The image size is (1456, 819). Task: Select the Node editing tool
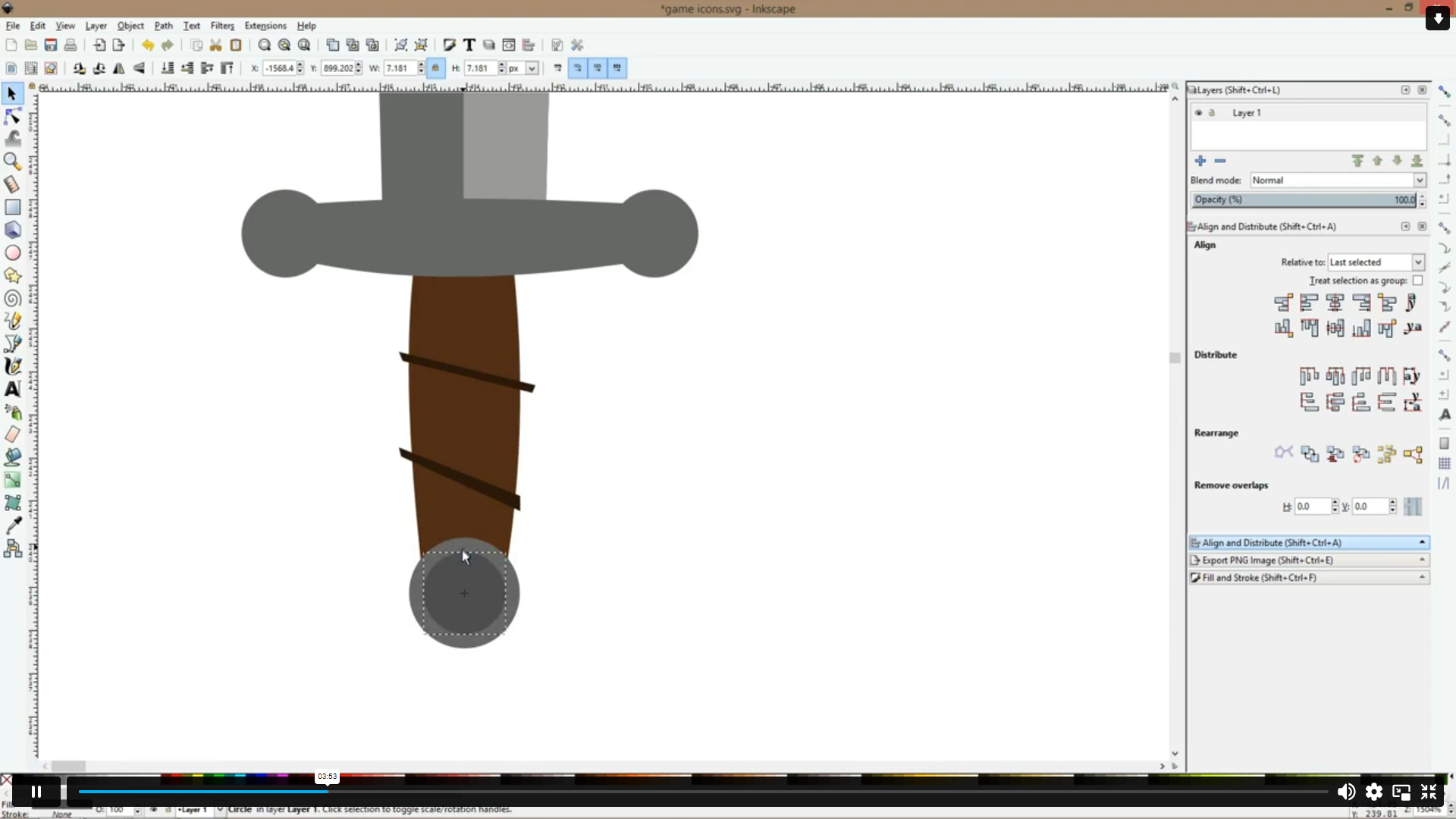[12, 115]
